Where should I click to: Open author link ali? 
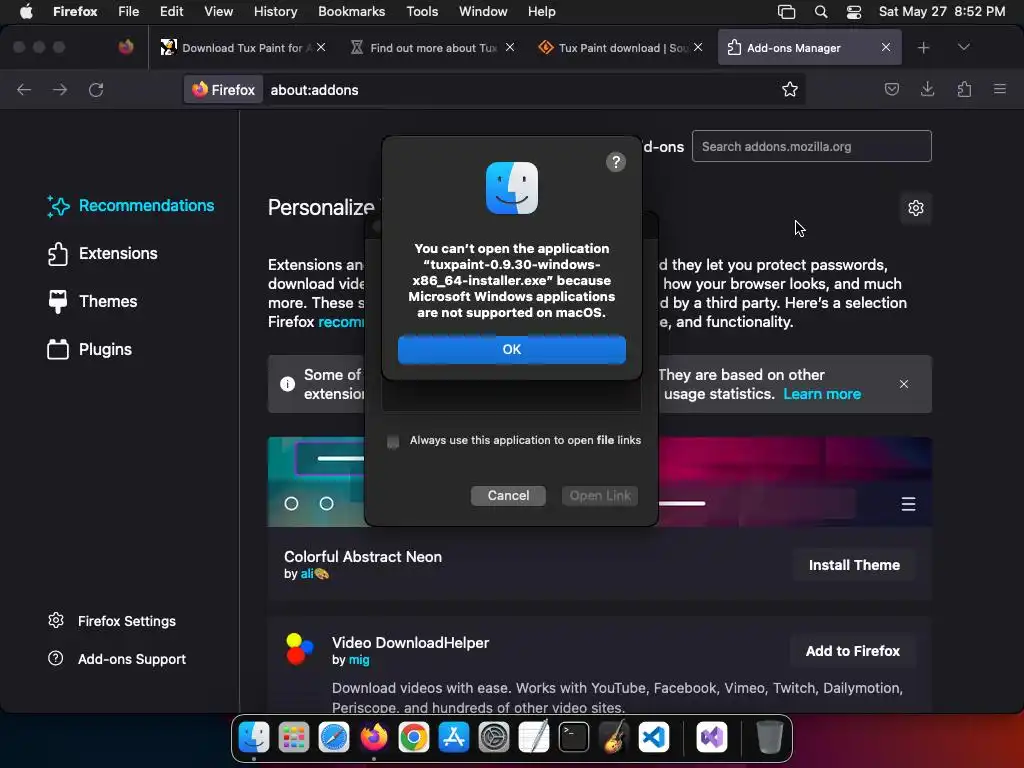[x=306, y=574]
